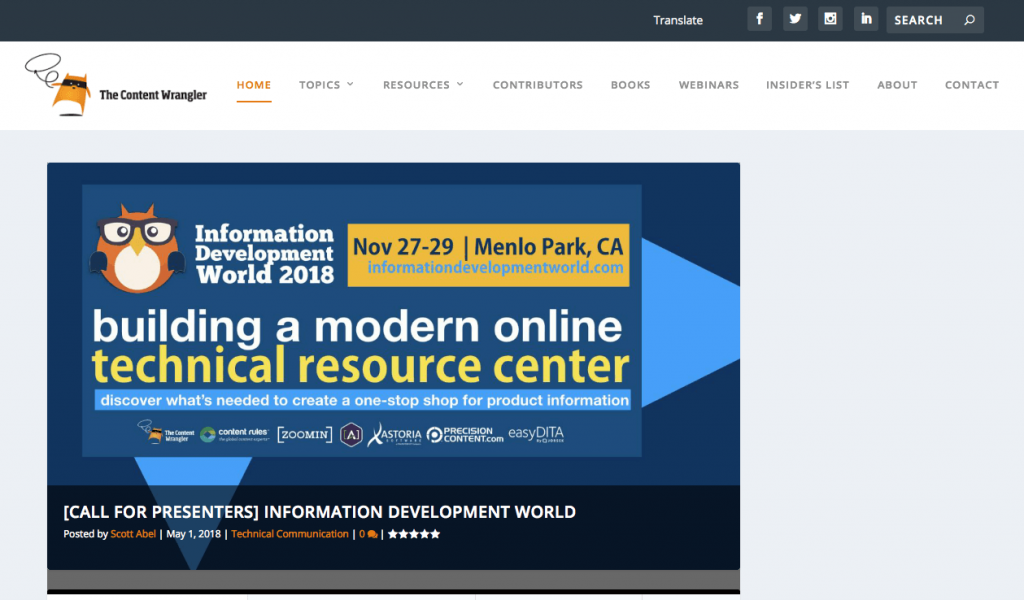The image size is (1024, 600).
Task: Open the RESOURCES dropdown menu
Action: point(422,85)
